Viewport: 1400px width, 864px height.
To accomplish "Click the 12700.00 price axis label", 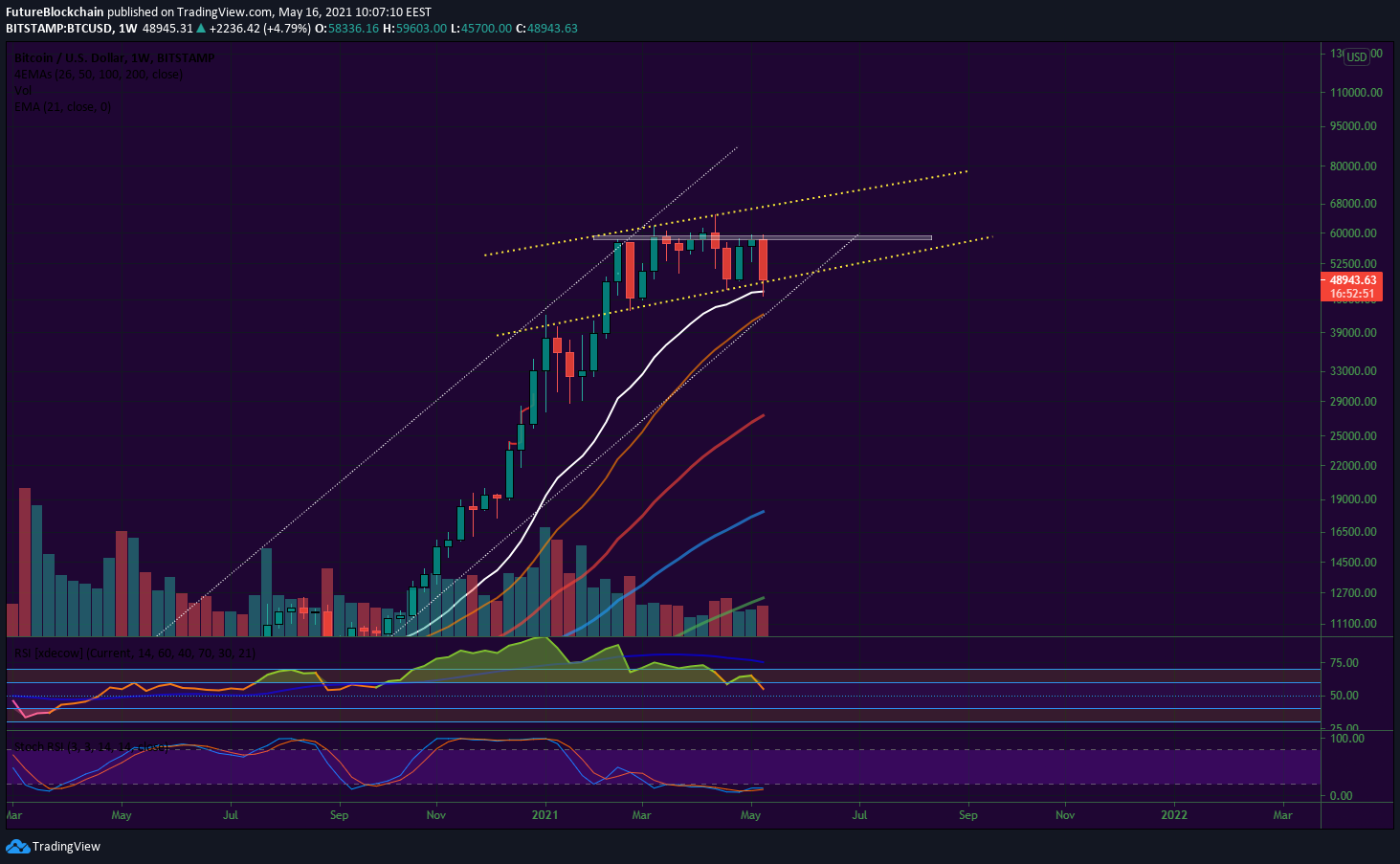I will point(1353,593).
